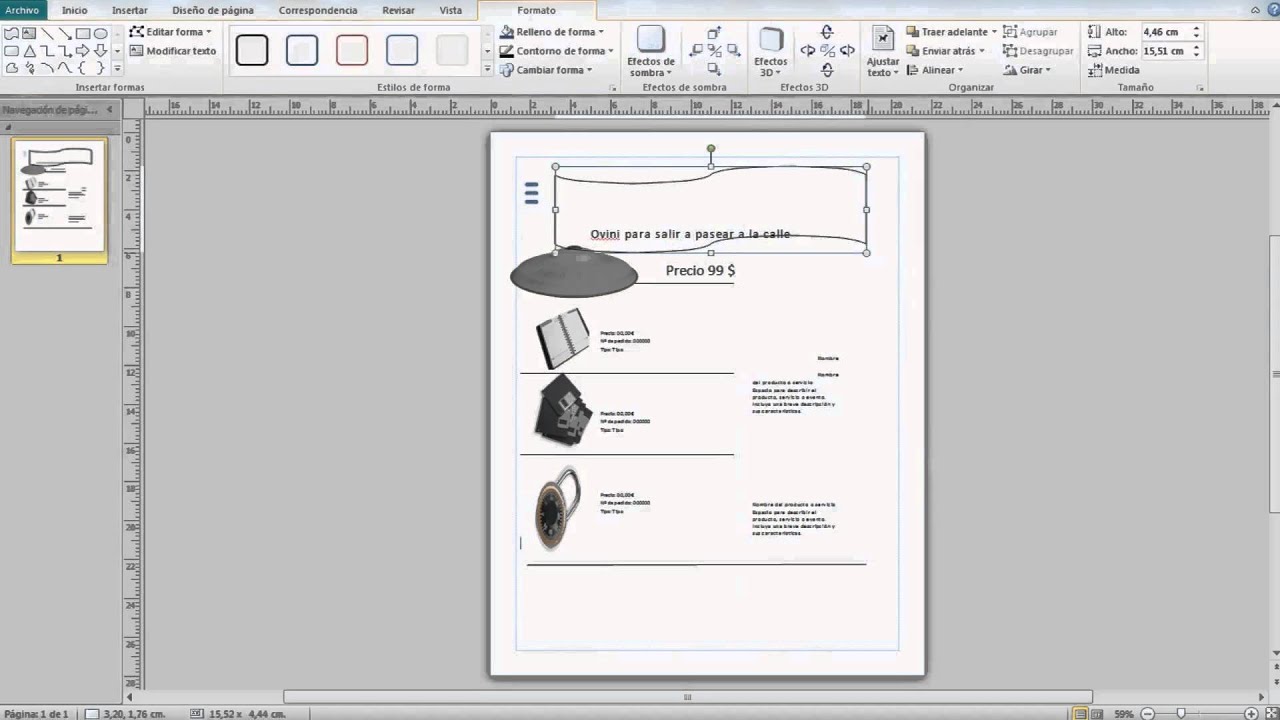Select the freeform shape in Insertar formas
1280x720 pixels.
(11, 33)
